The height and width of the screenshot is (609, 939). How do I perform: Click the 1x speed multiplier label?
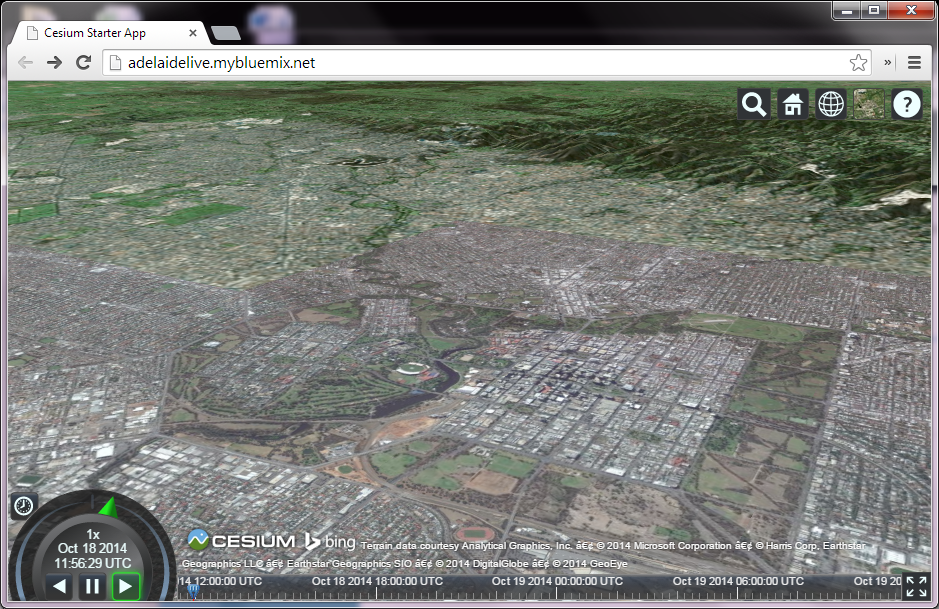(93, 534)
